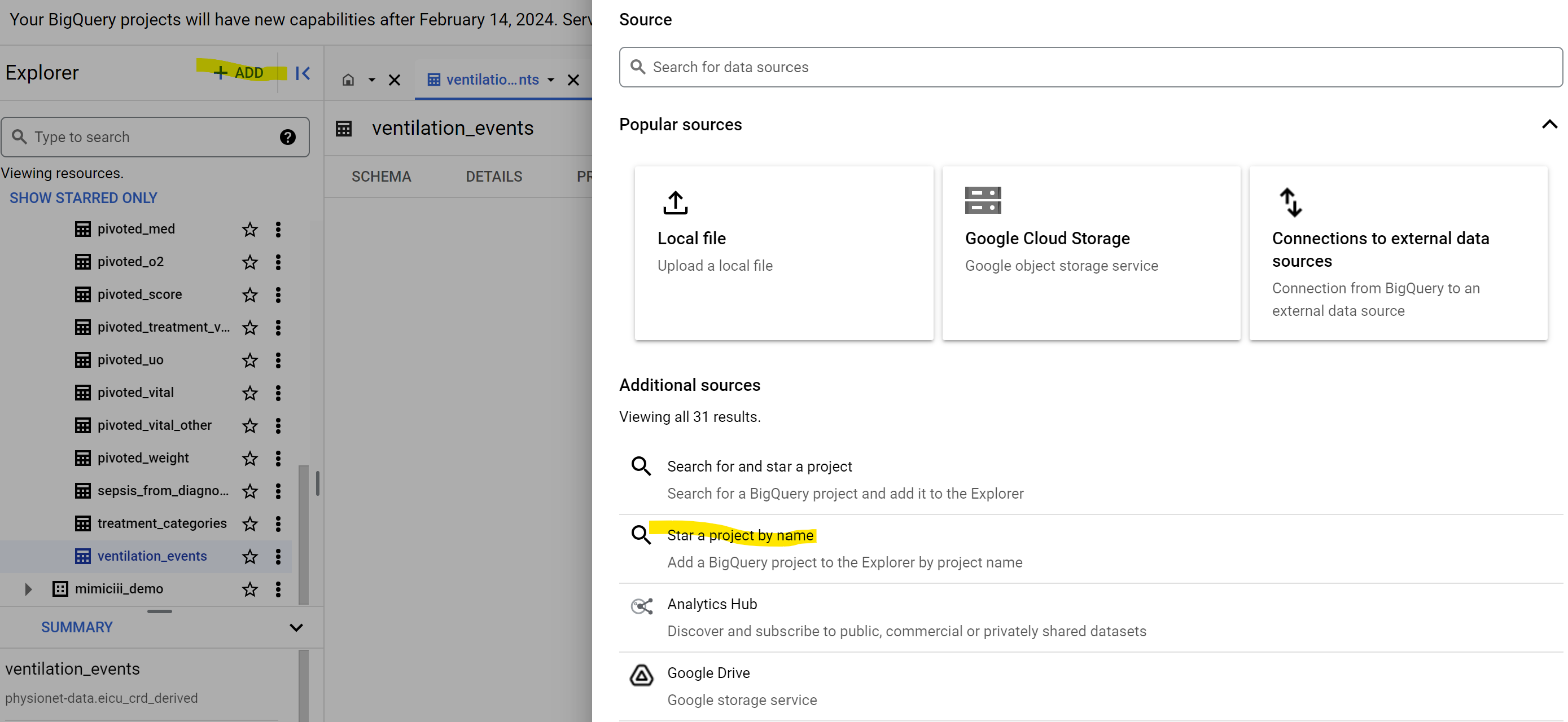Open more actions for pivoted_o2
Image resolution: width=1568 pixels, height=722 pixels.
(x=278, y=262)
